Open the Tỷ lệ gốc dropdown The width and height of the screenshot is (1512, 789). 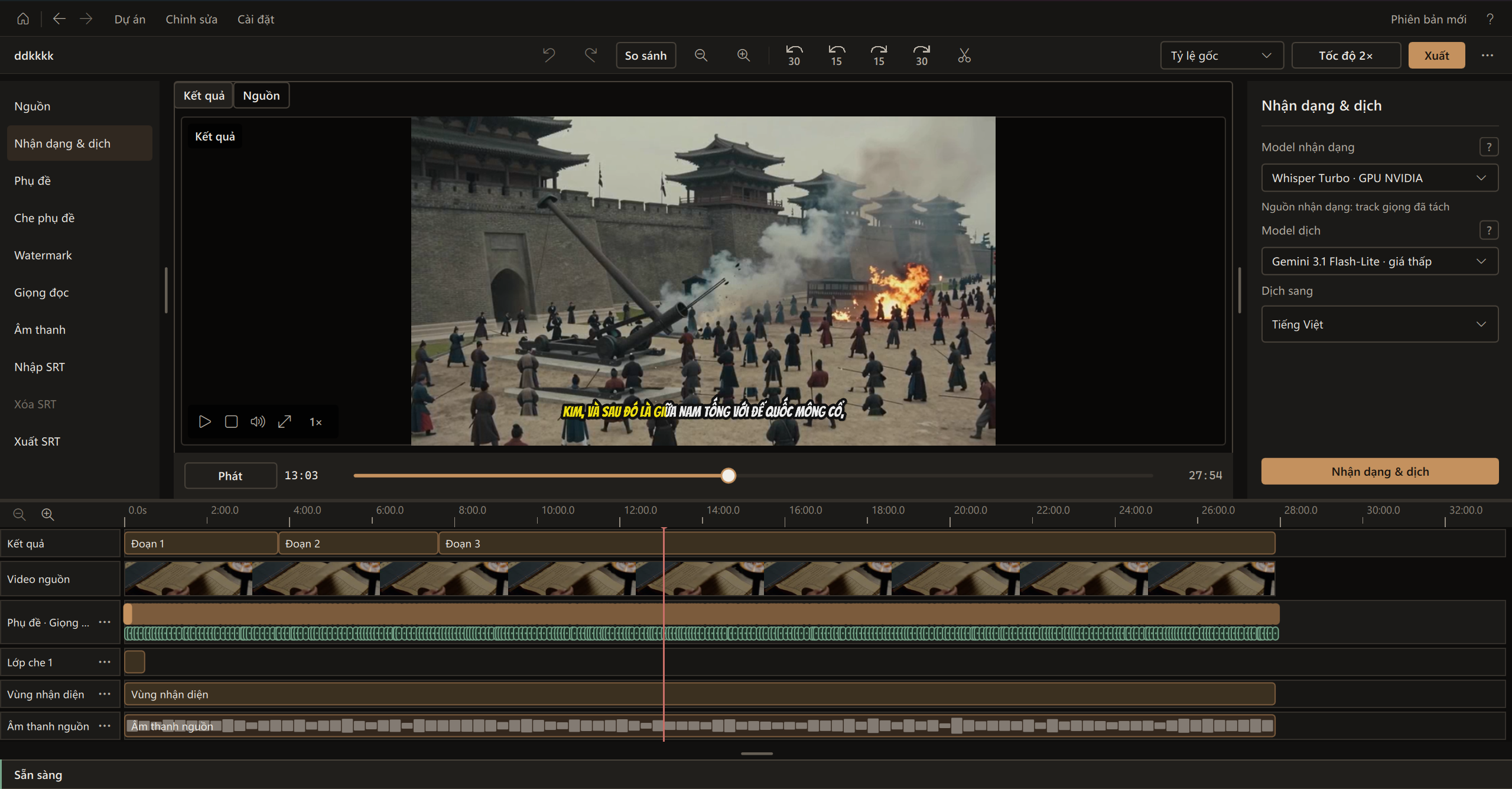(x=1221, y=55)
